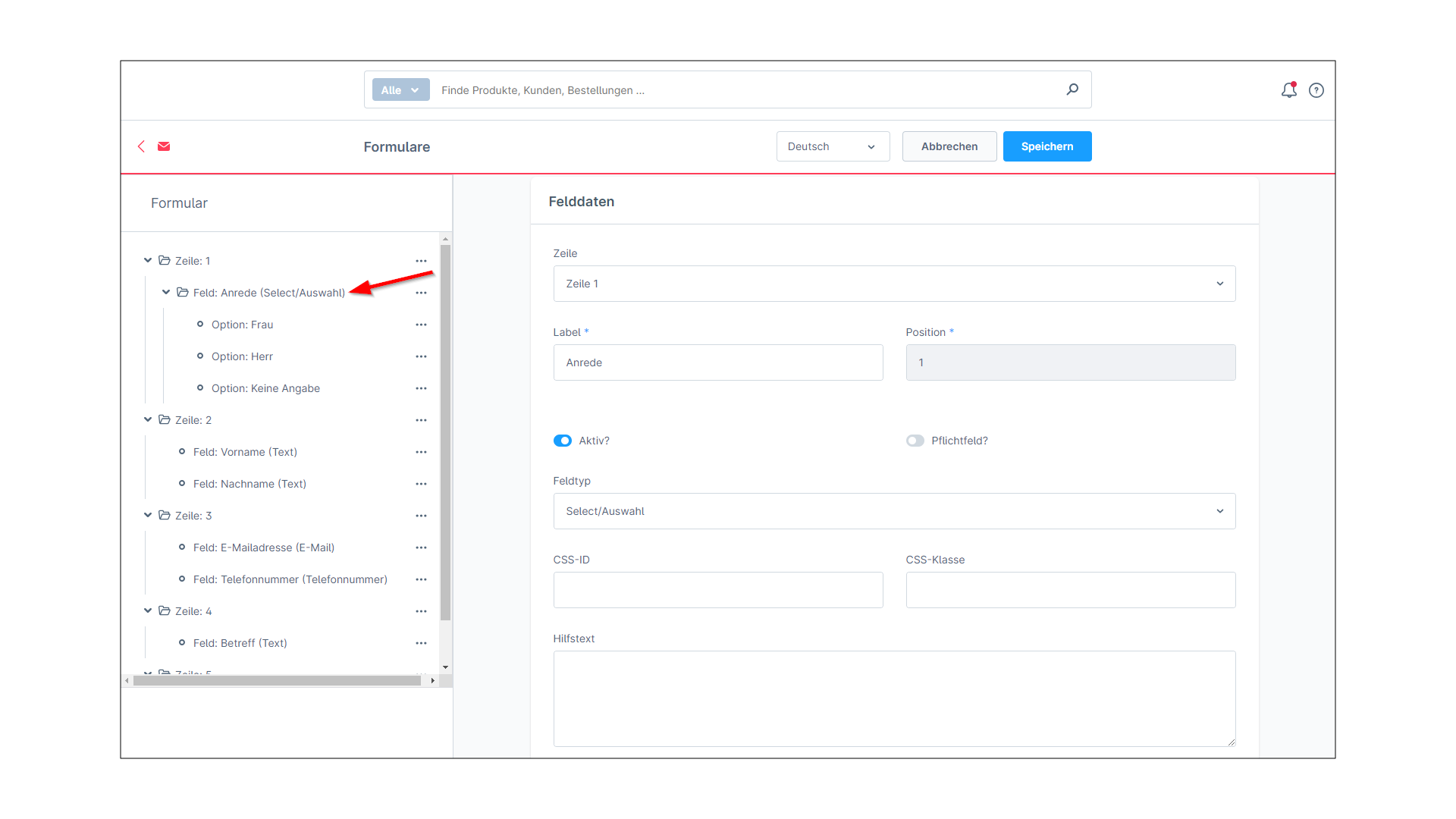Select tree item Feld: Telefonnummer
Screen dimensions: 1456x819
(290, 579)
